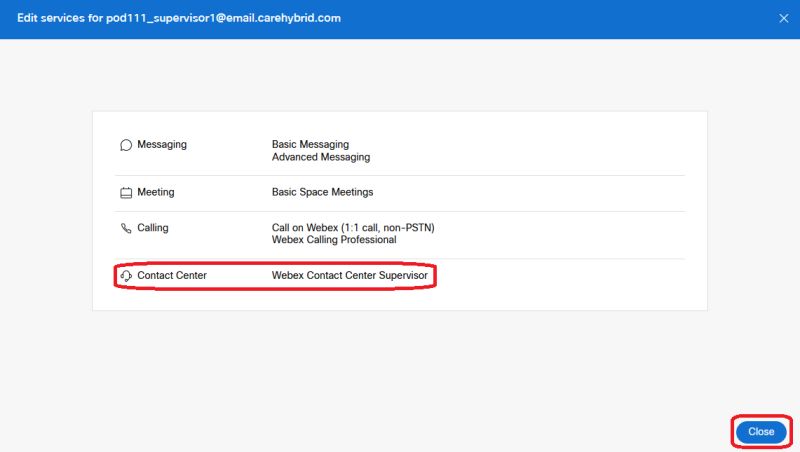Close the dialog with the X icon
Viewport: 800px width, 452px height.
[x=784, y=18]
